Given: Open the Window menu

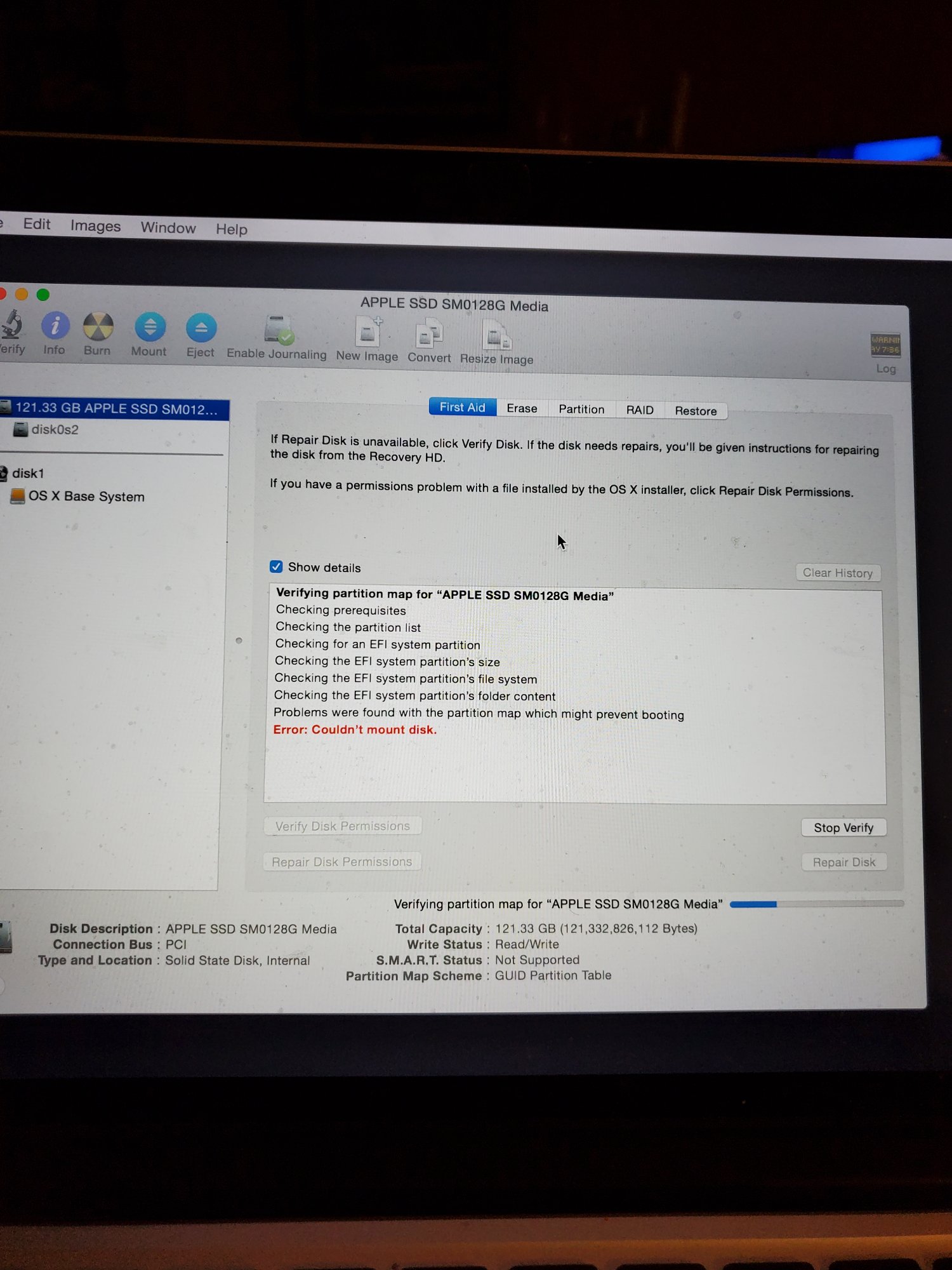Looking at the screenshot, I should (x=168, y=227).
